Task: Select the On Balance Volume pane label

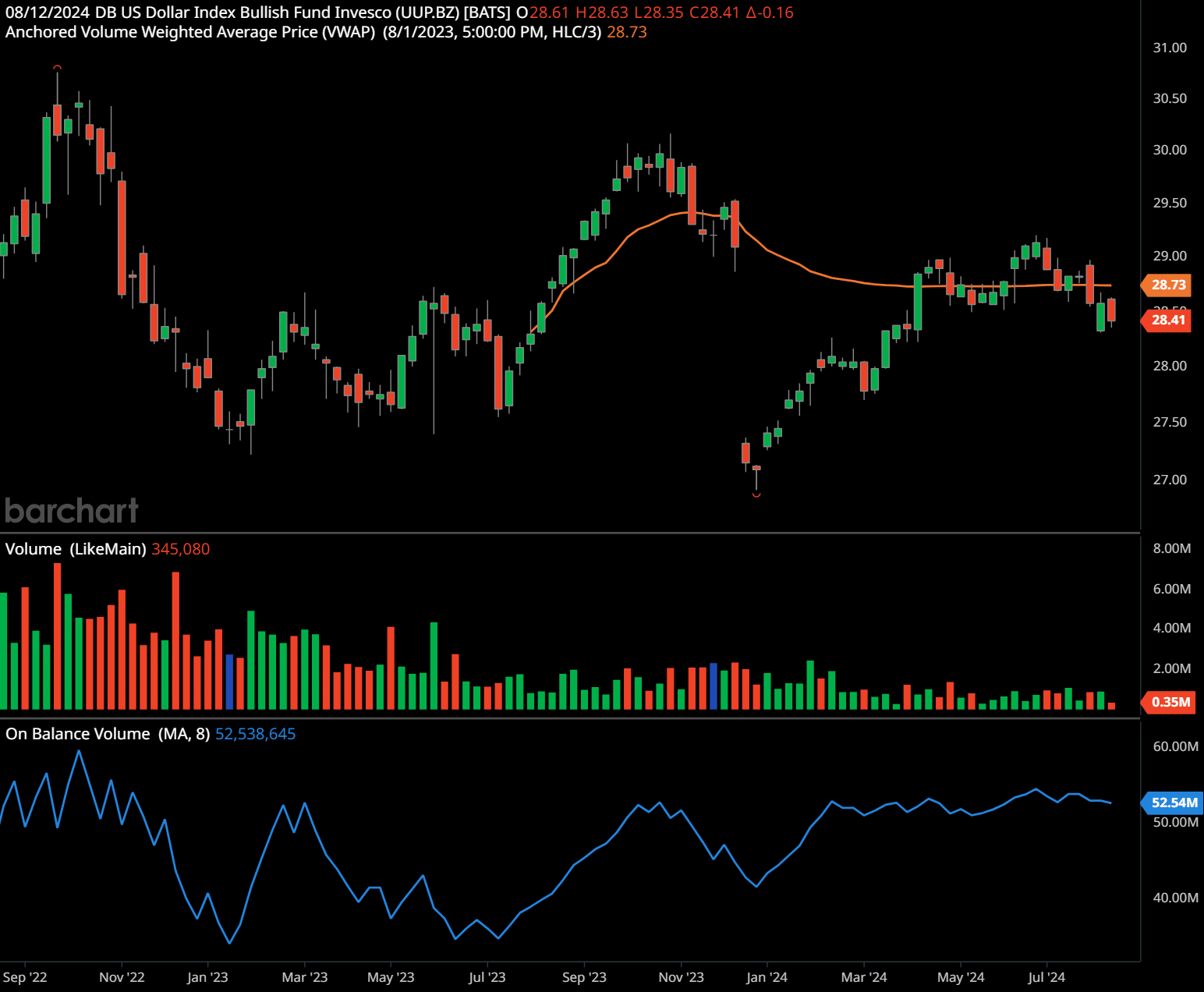Action: pos(108,734)
